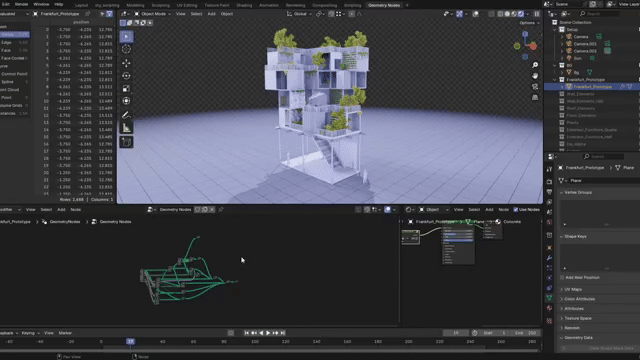Toggle viewport overlays button
The height and width of the screenshot is (360, 640).
tap(476, 14)
